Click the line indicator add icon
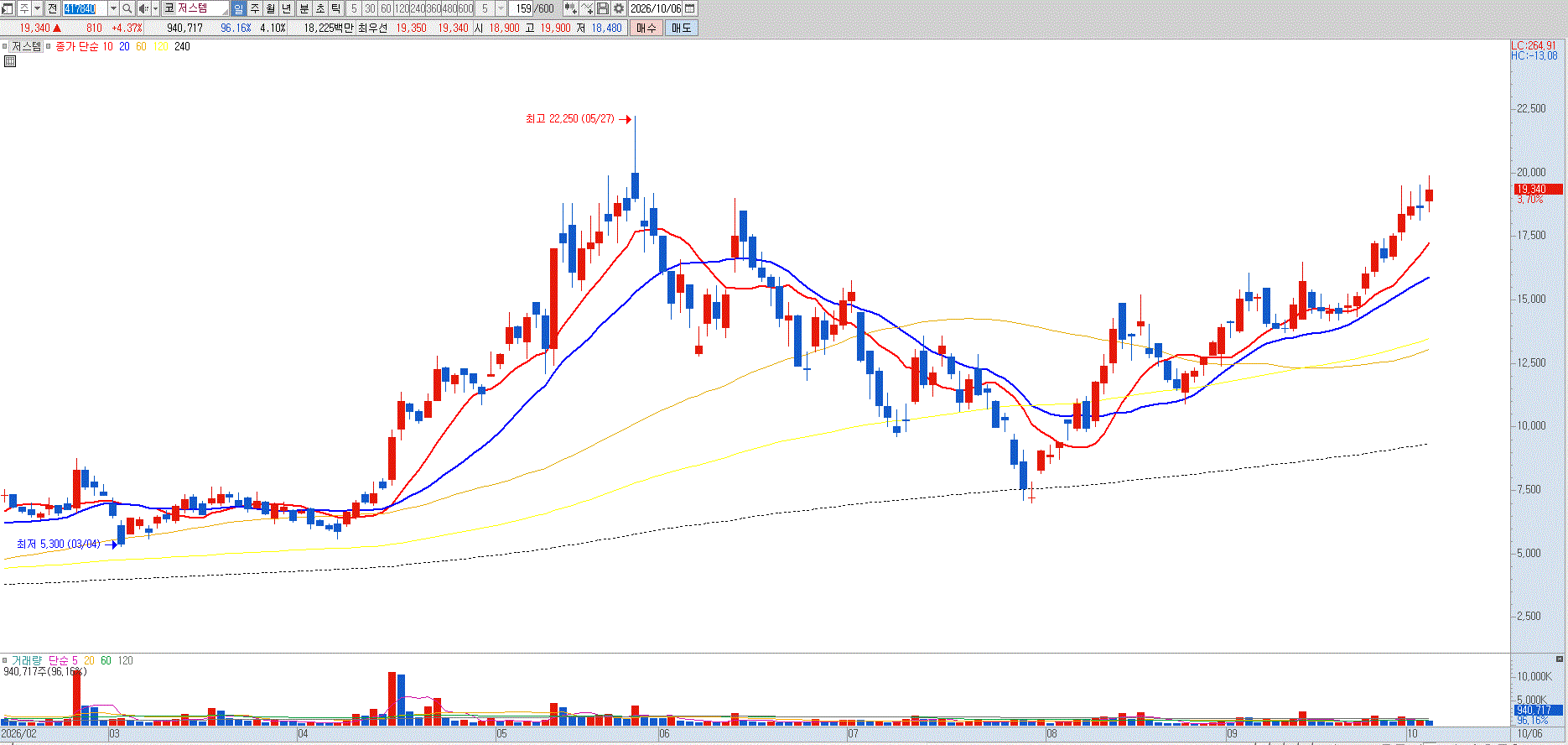This screenshot has height=745, width=1568. [587, 8]
